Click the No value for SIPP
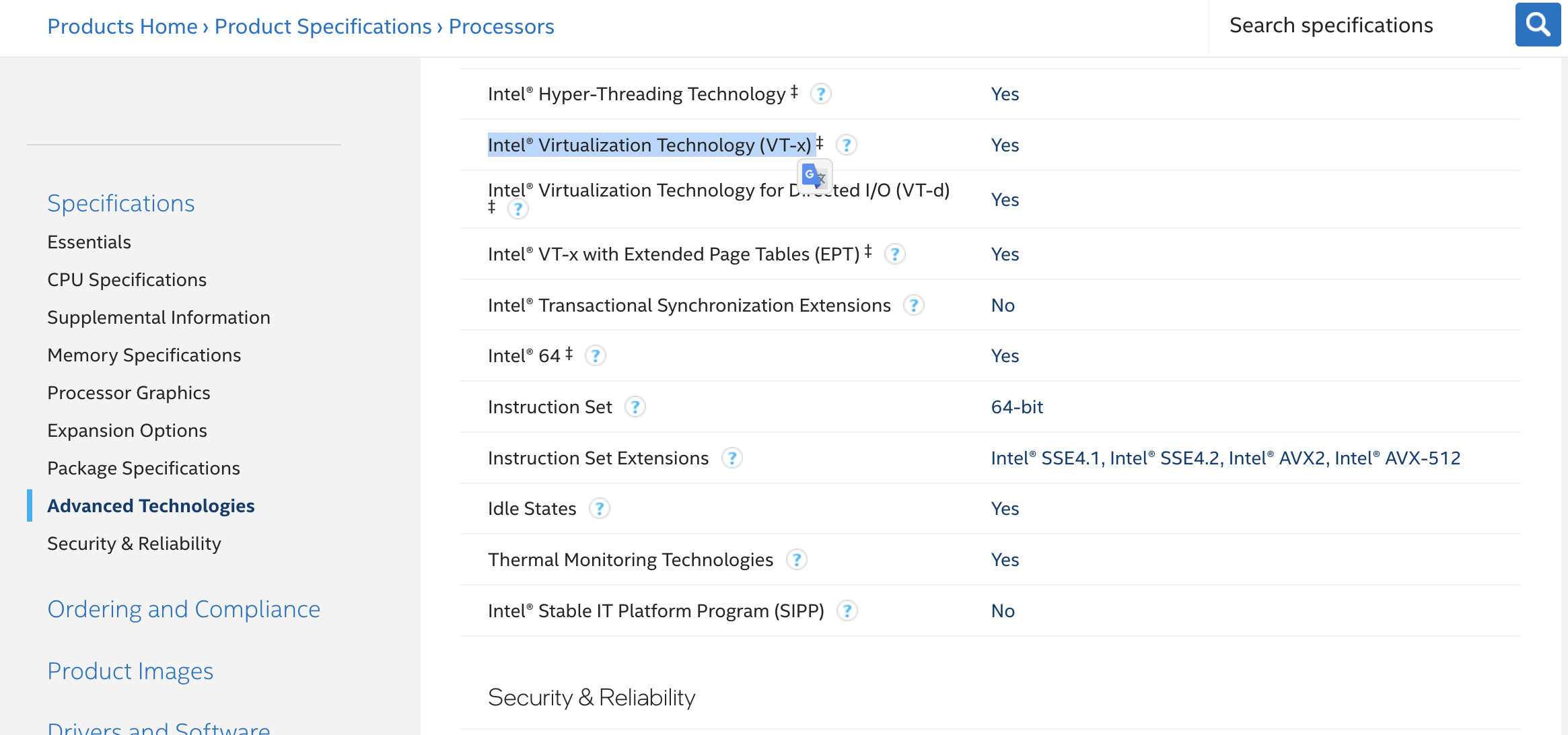The height and width of the screenshot is (735, 1568). point(1003,610)
